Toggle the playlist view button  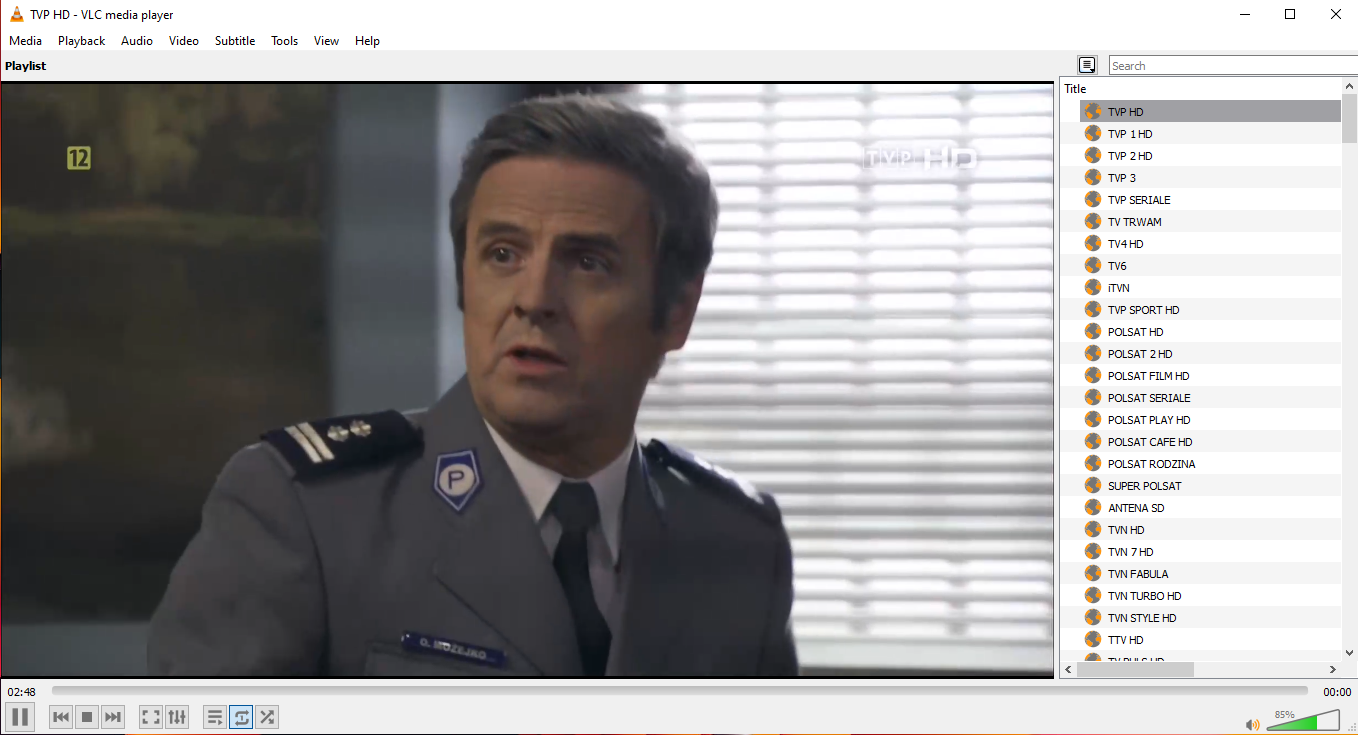(x=215, y=717)
